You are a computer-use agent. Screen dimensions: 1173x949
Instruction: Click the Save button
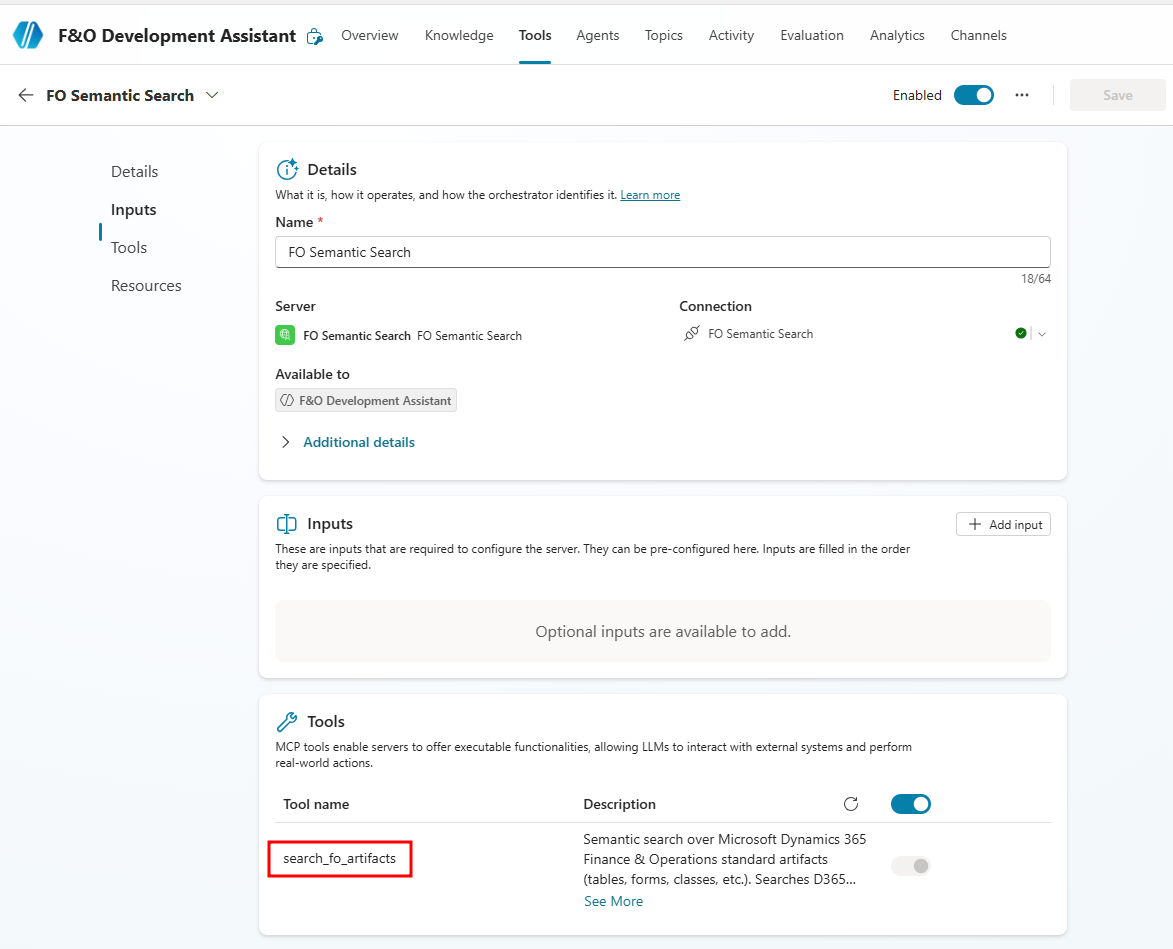(1117, 95)
